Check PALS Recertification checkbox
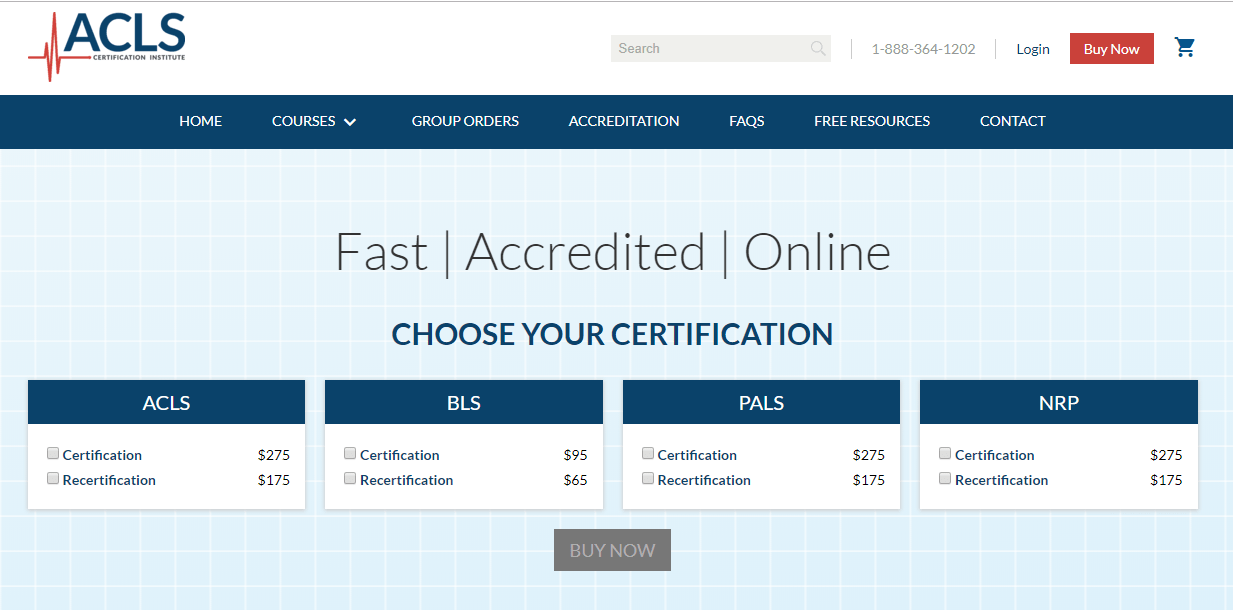Screen dimensions: 1233x610 click(x=648, y=478)
